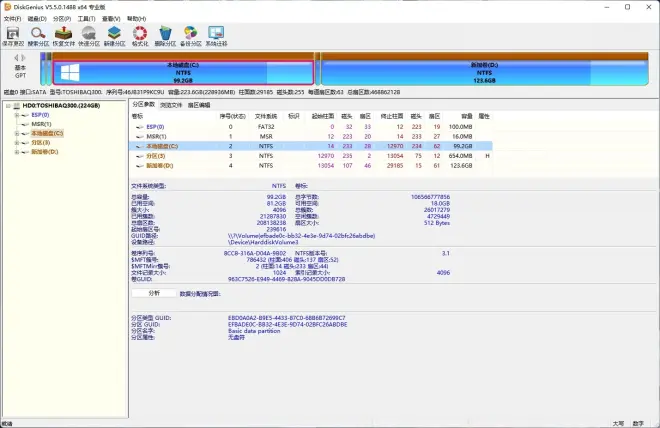This screenshot has height=428, width=660.
Task: Click drive icon beside MSR(1) in tree
Action: 25,124
